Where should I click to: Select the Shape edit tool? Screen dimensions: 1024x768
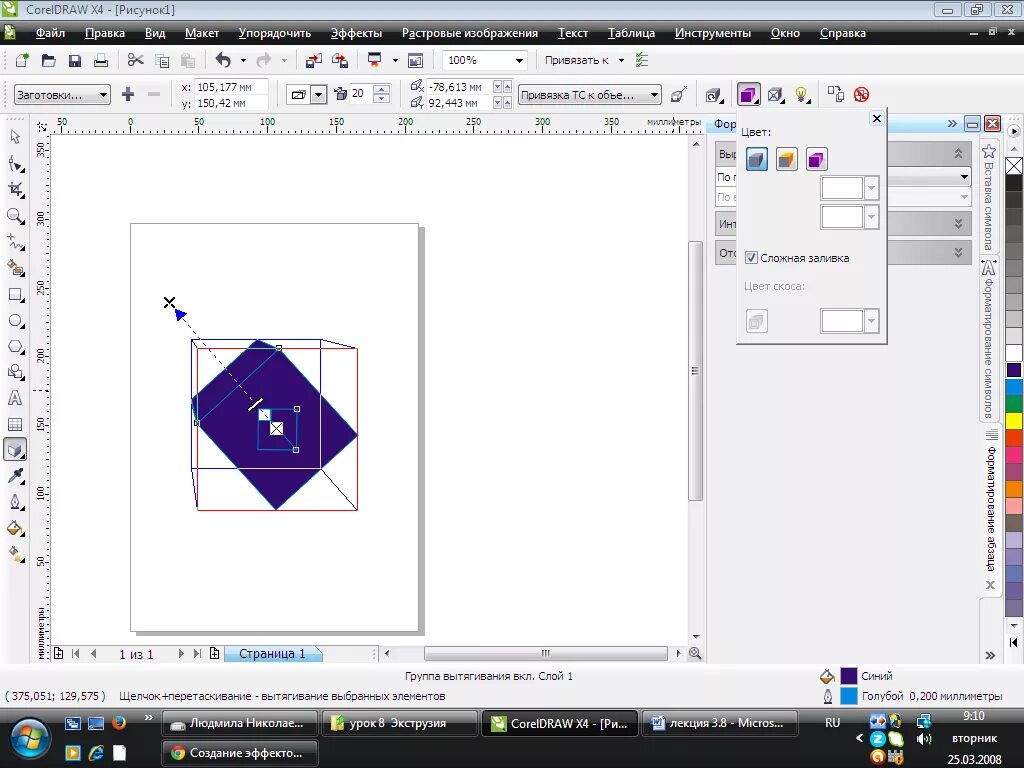(x=15, y=164)
